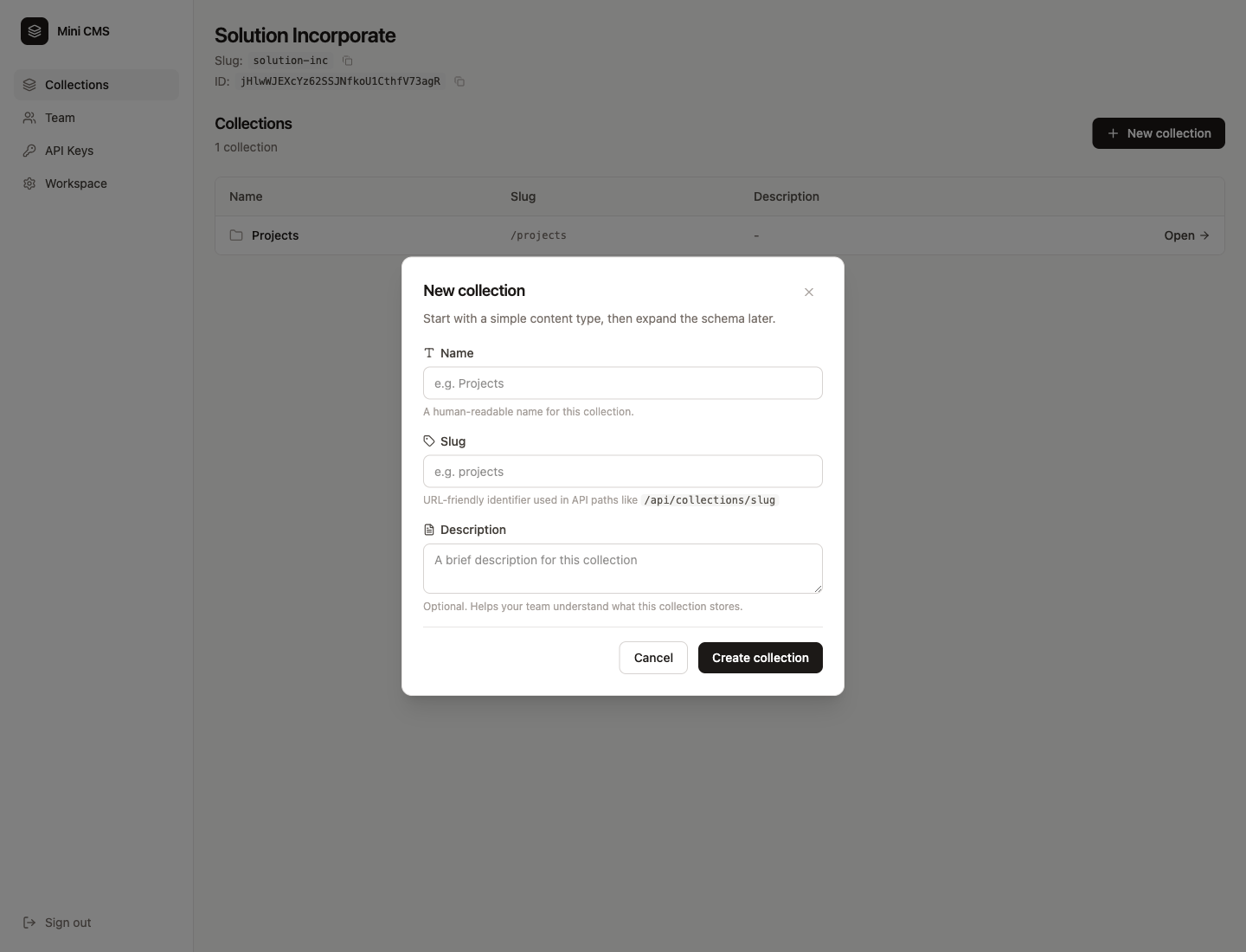Open Workspace settings
1246x952 pixels.
pos(76,183)
